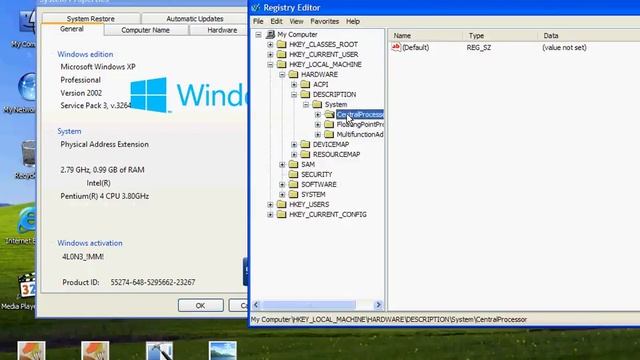Click the System key folder icon
640x360 pixels.
click(317, 104)
